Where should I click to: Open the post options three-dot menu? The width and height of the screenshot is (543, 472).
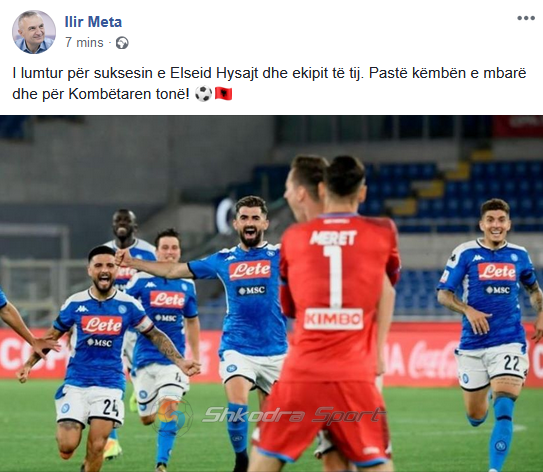click(x=526, y=18)
